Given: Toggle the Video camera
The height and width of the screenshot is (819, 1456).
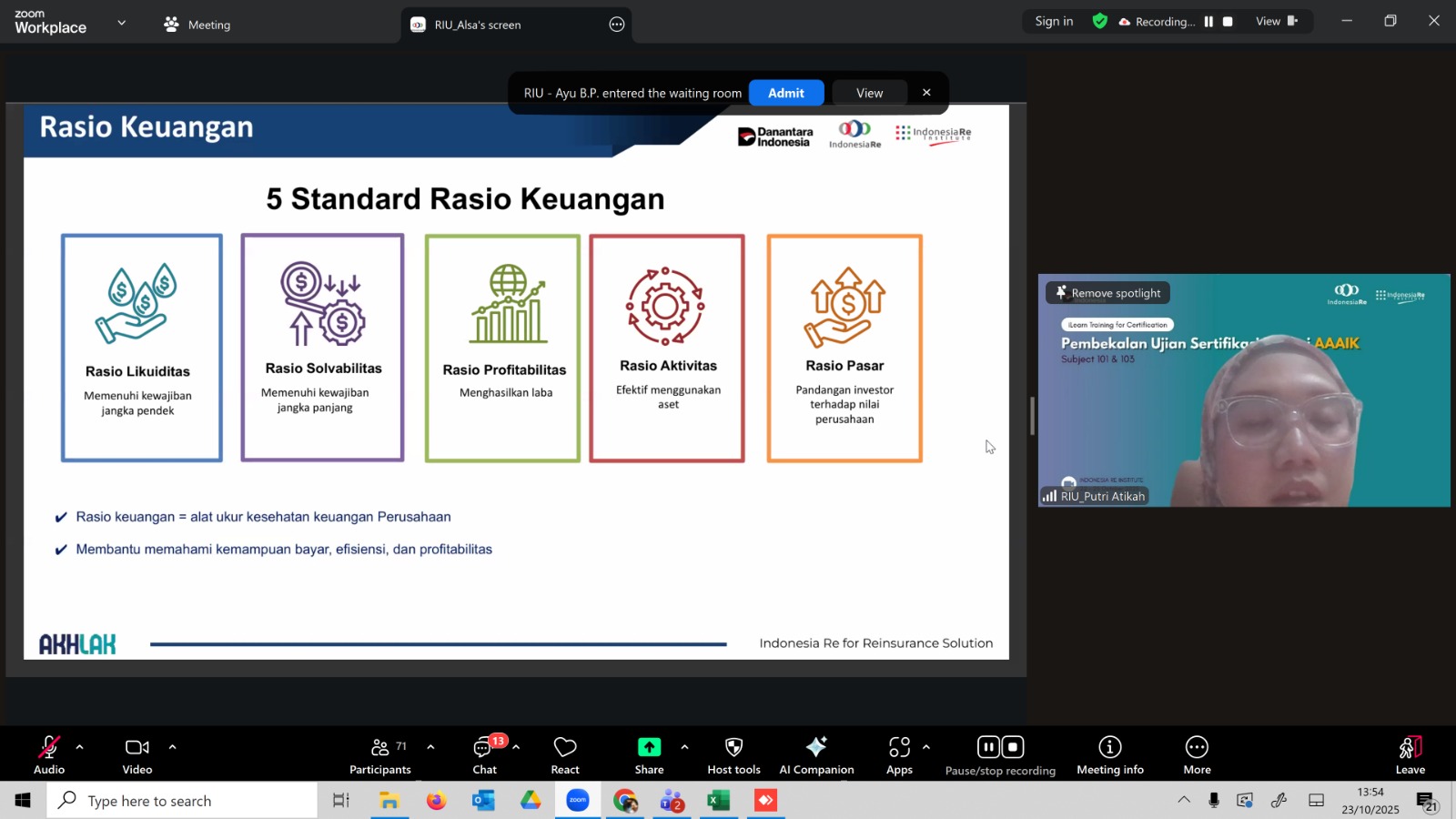Looking at the screenshot, I should (x=137, y=755).
